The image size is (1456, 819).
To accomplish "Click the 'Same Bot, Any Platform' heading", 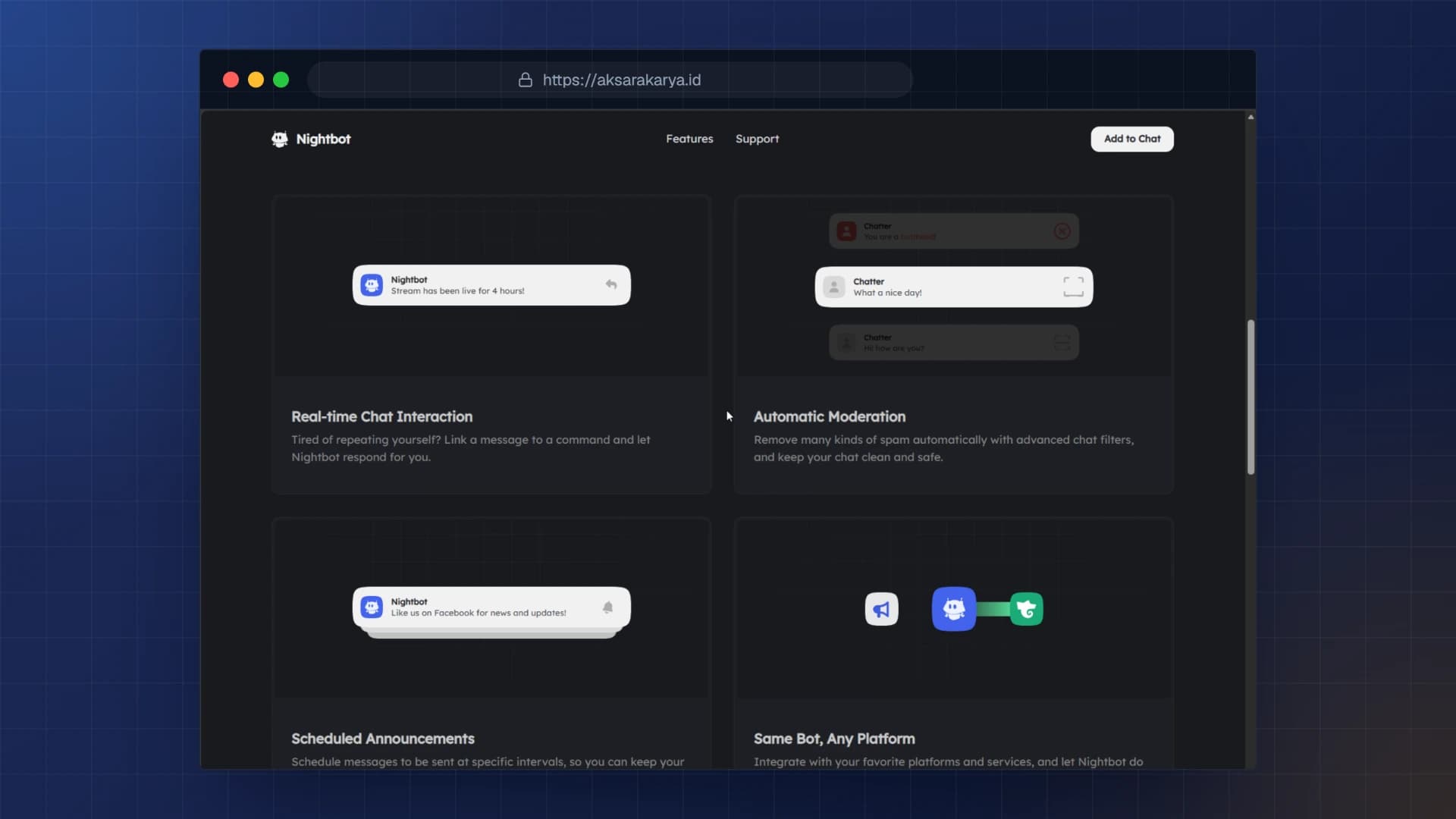I will pos(833,739).
